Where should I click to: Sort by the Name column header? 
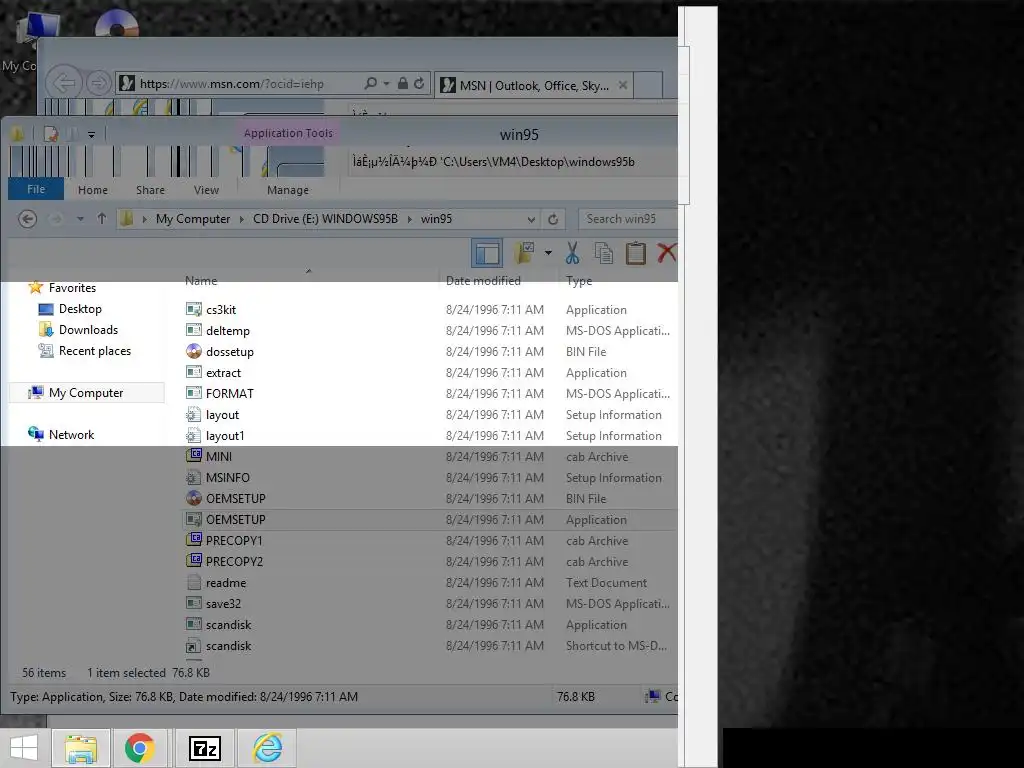pyautogui.click(x=200, y=281)
